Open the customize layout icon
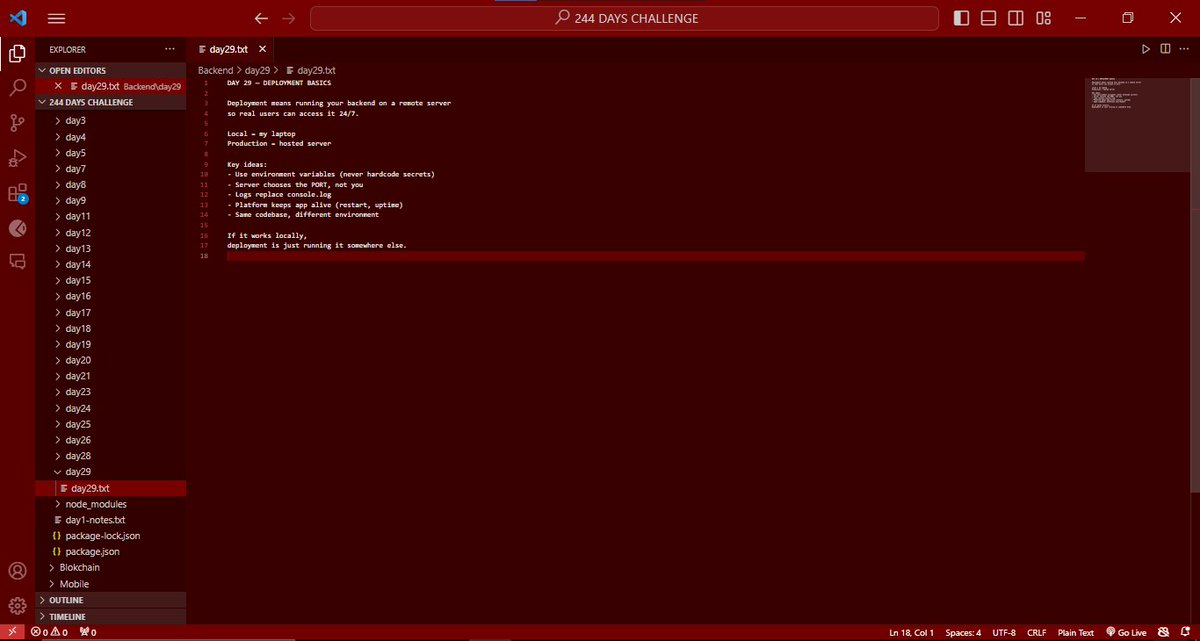 tap(1044, 18)
